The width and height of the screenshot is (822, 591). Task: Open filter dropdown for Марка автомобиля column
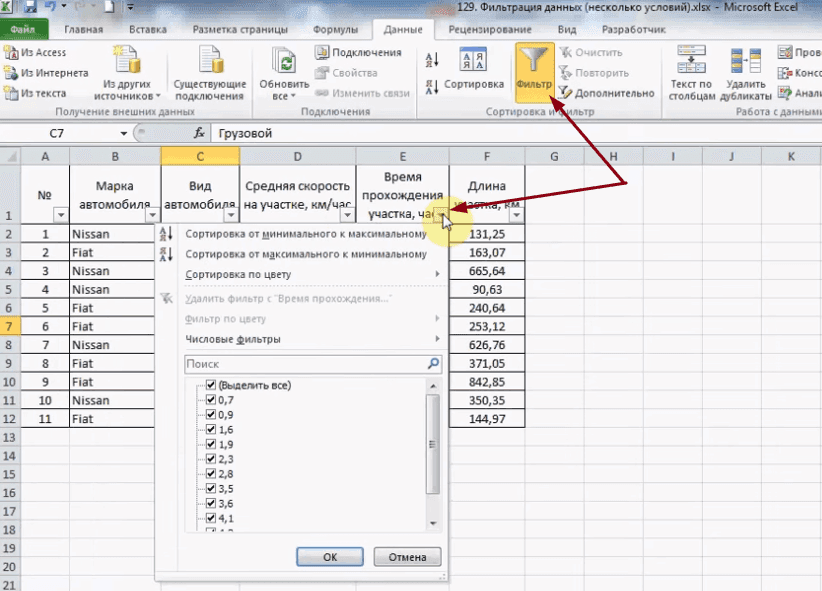(x=151, y=215)
